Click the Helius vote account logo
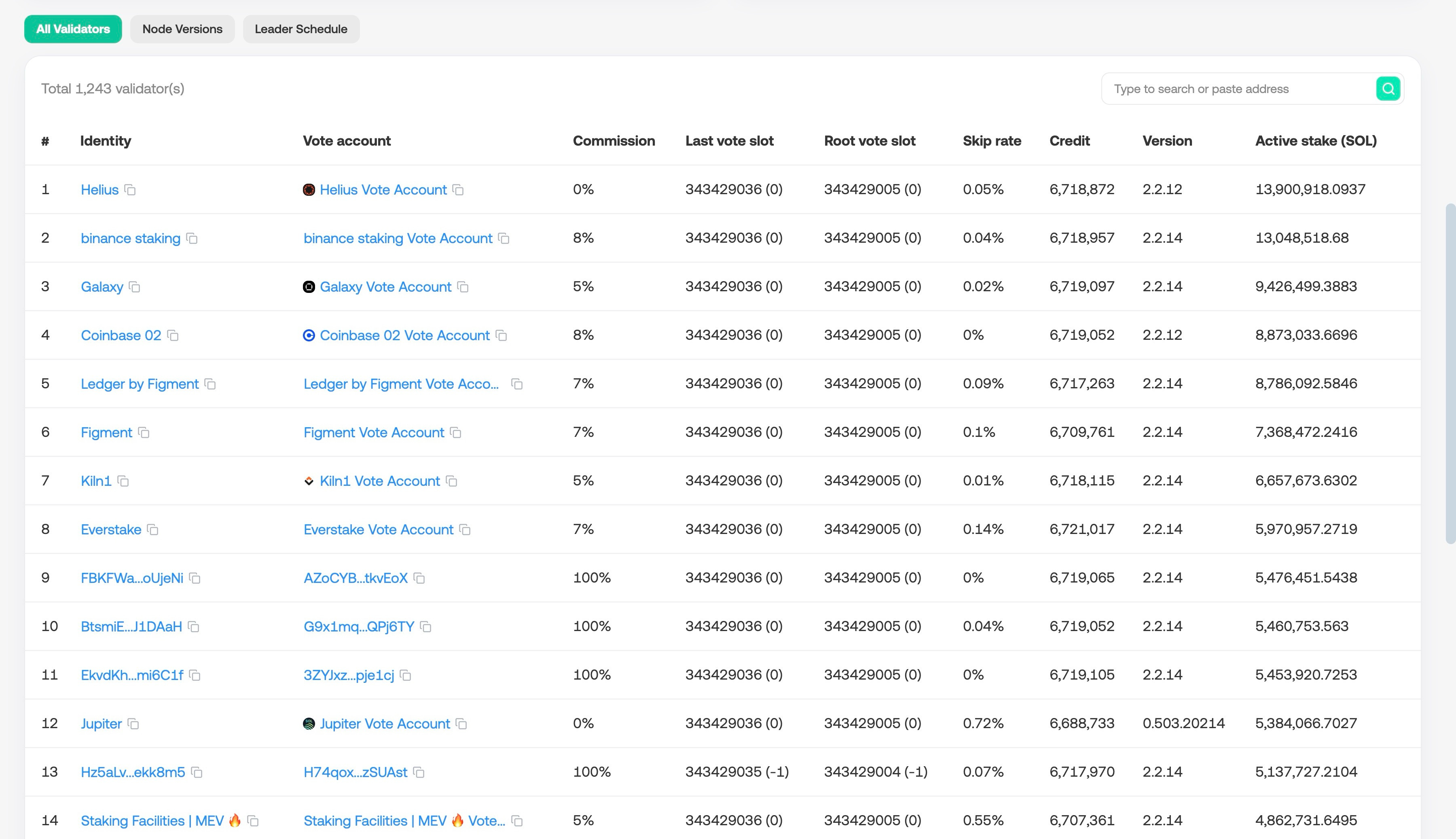The image size is (1456, 839). 309,190
